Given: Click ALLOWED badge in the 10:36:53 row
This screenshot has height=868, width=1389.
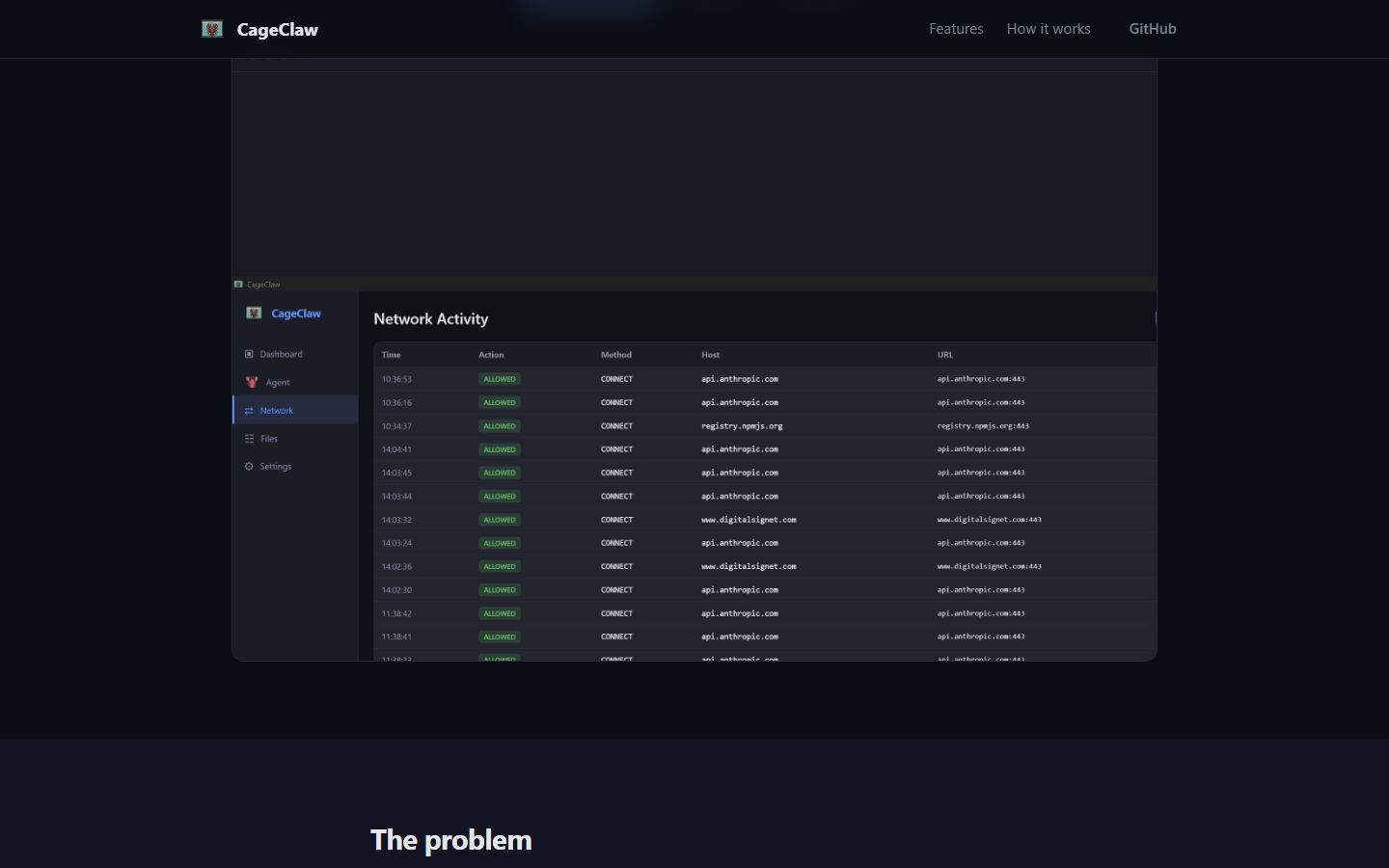Looking at the screenshot, I should pos(500,379).
